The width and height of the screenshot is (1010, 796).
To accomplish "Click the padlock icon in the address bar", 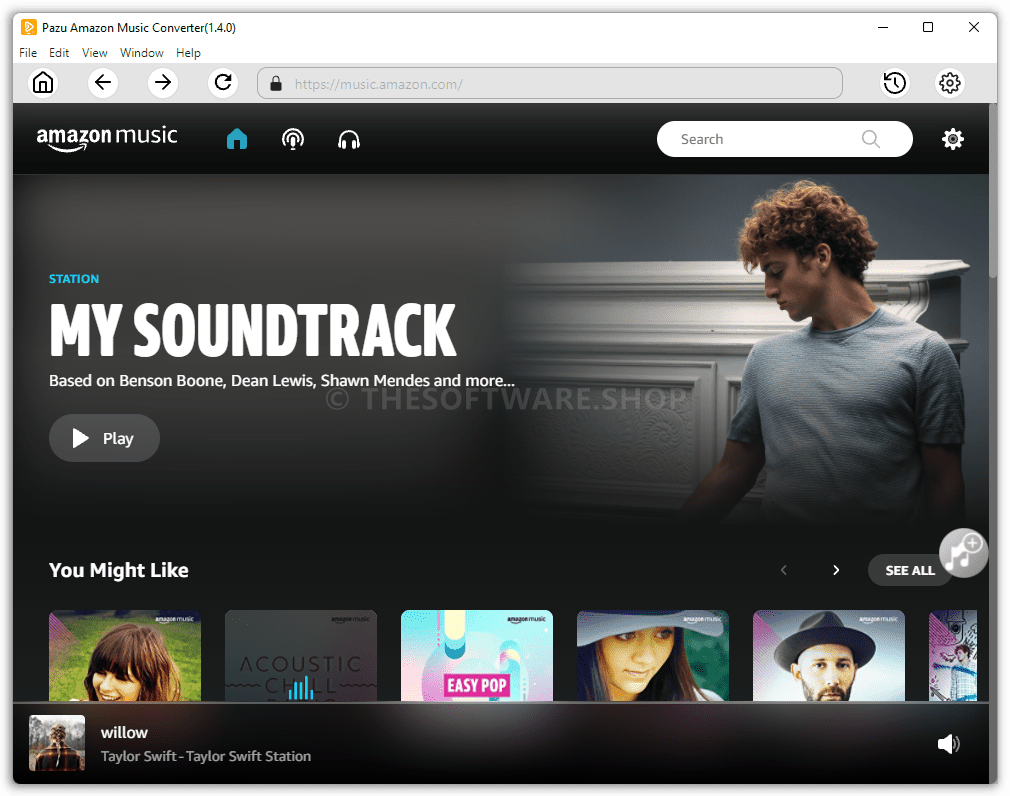I will (276, 84).
